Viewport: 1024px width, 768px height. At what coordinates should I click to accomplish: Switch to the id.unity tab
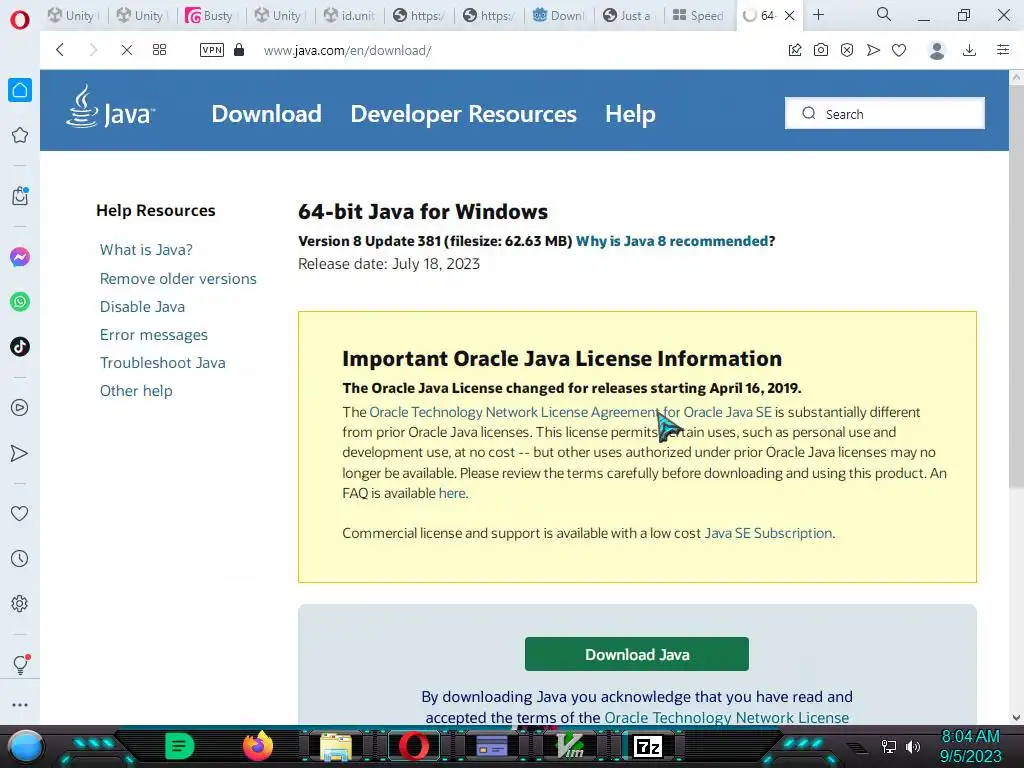[x=349, y=15]
